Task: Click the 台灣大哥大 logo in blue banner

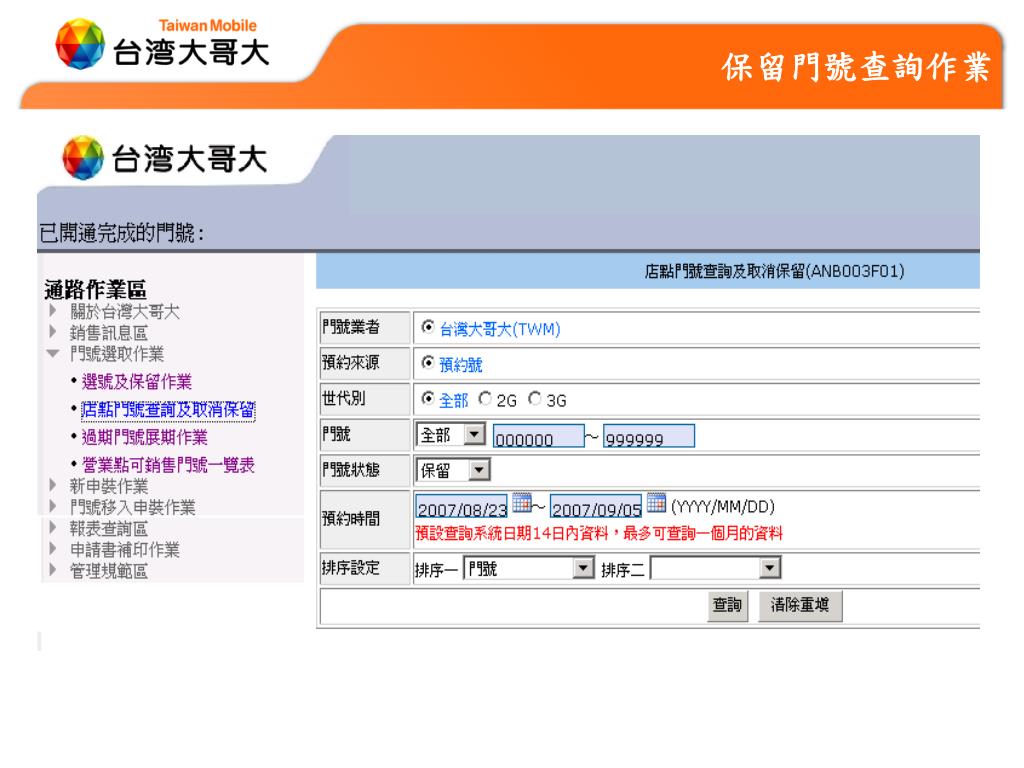Action: 165,158
